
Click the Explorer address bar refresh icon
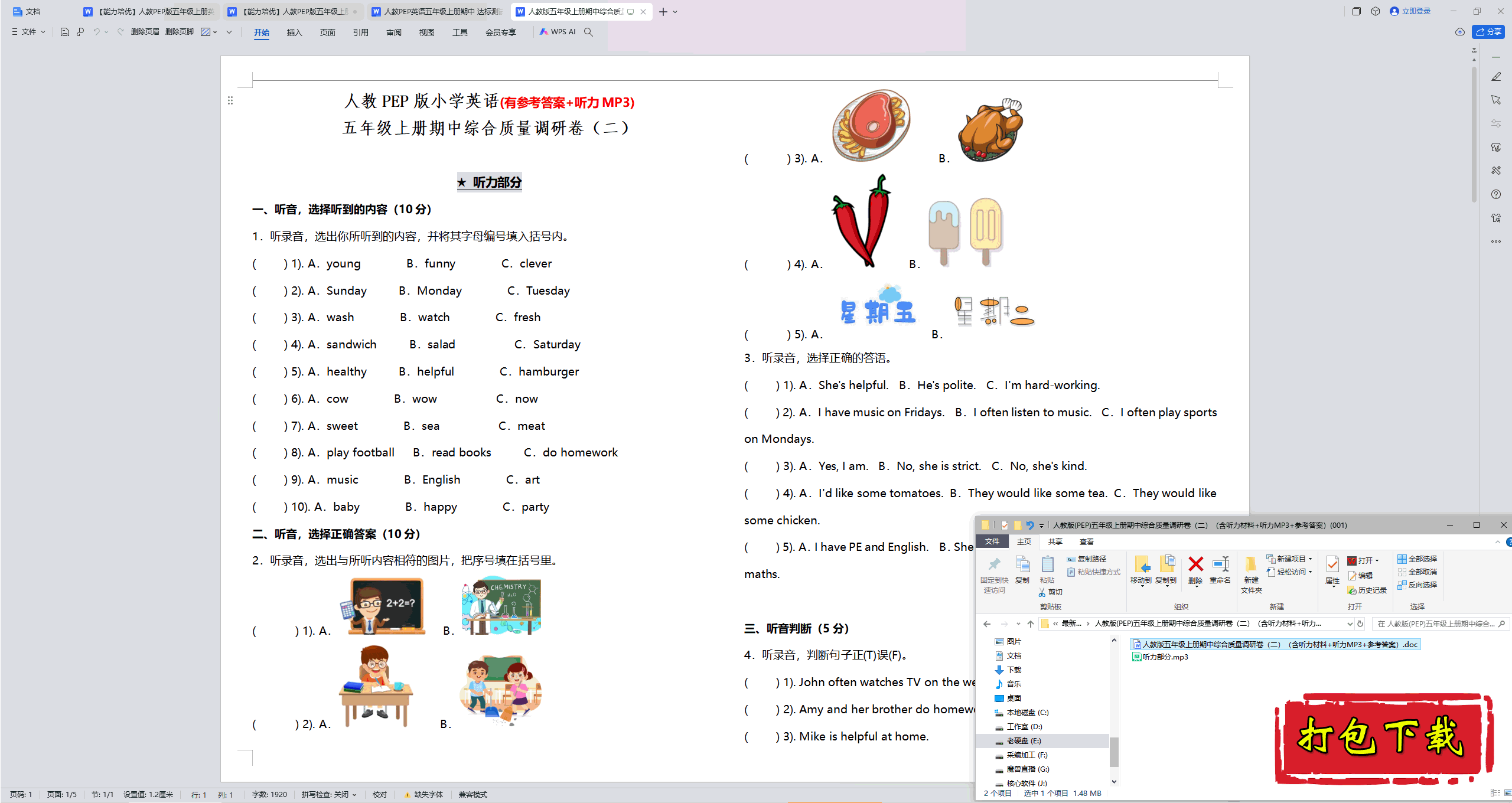pyautogui.click(x=1360, y=624)
